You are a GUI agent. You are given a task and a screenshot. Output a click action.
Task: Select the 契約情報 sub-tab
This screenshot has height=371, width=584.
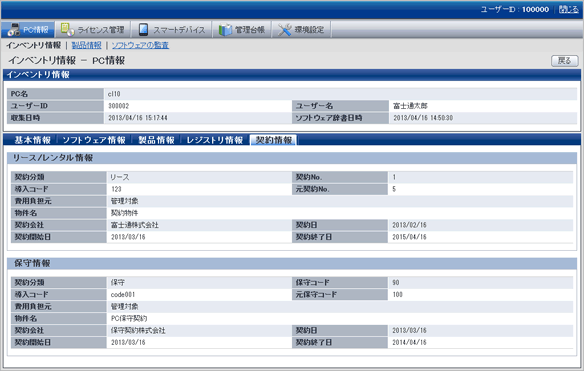click(273, 140)
